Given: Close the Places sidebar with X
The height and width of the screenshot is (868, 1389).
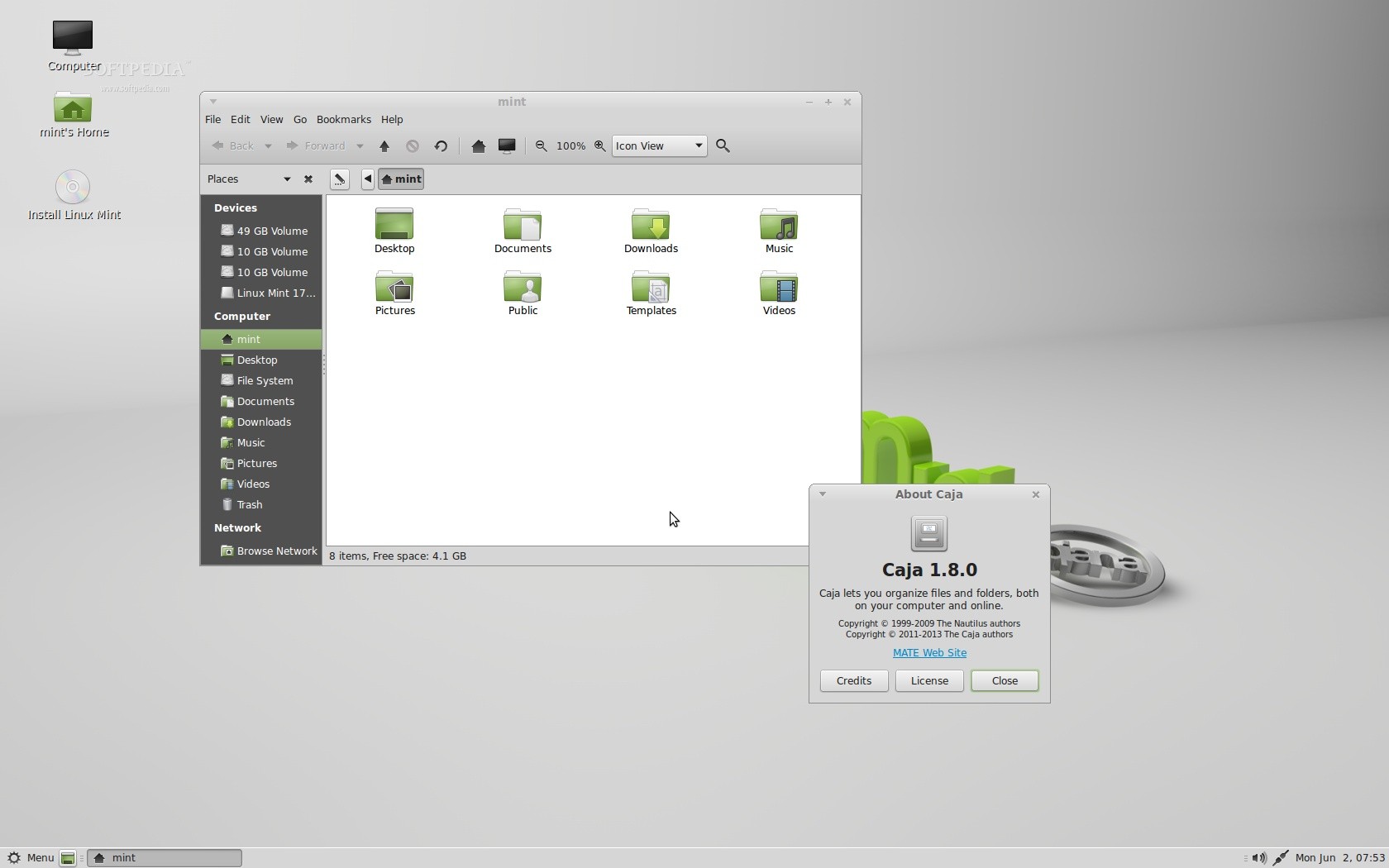Looking at the screenshot, I should (308, 179).
